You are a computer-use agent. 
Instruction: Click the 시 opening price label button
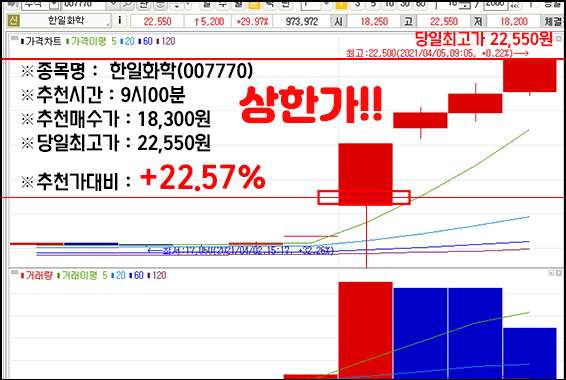pos(338,21)
